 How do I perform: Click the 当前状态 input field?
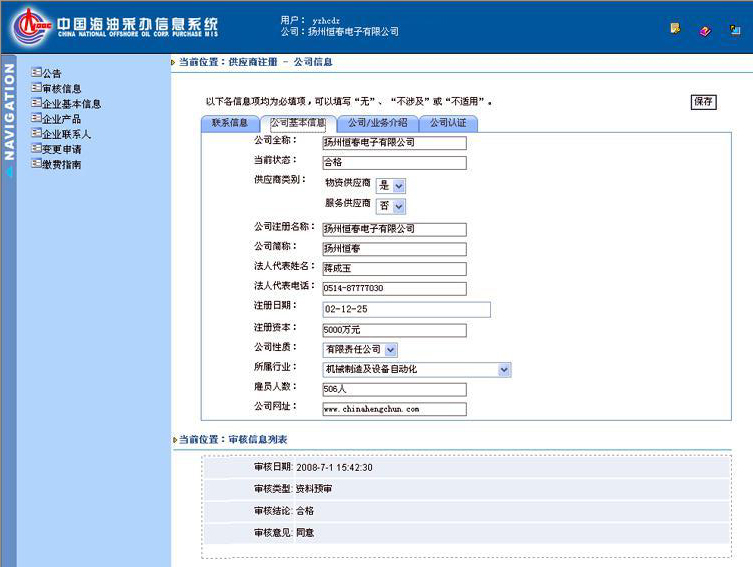coord(394,163)
